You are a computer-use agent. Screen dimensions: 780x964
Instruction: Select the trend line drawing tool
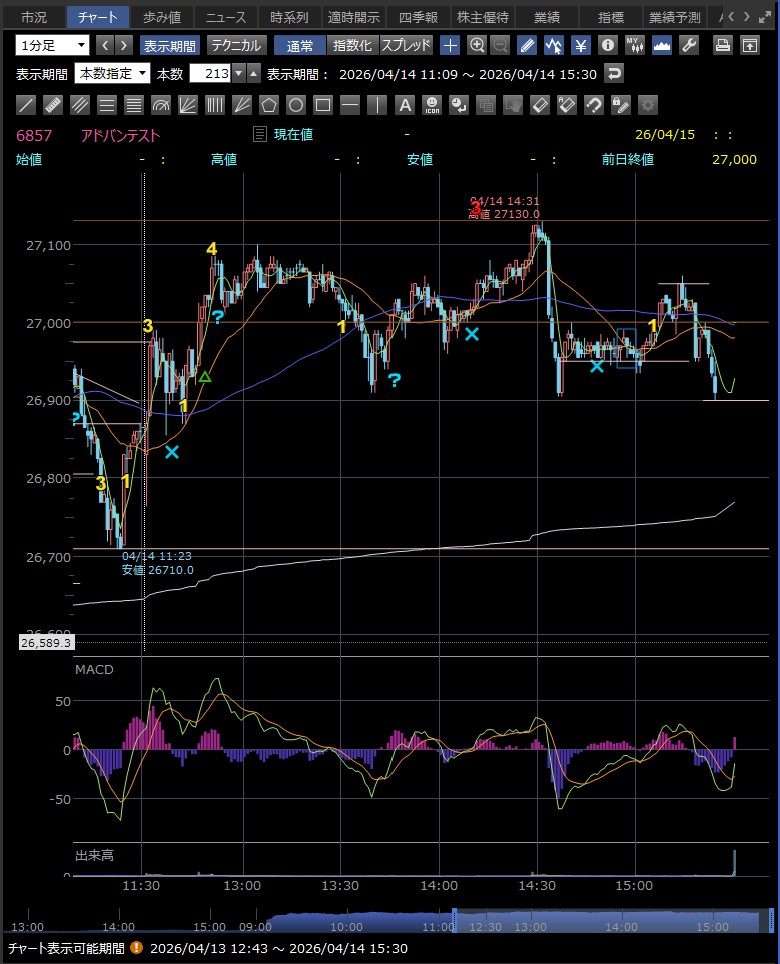pos(27,105)
